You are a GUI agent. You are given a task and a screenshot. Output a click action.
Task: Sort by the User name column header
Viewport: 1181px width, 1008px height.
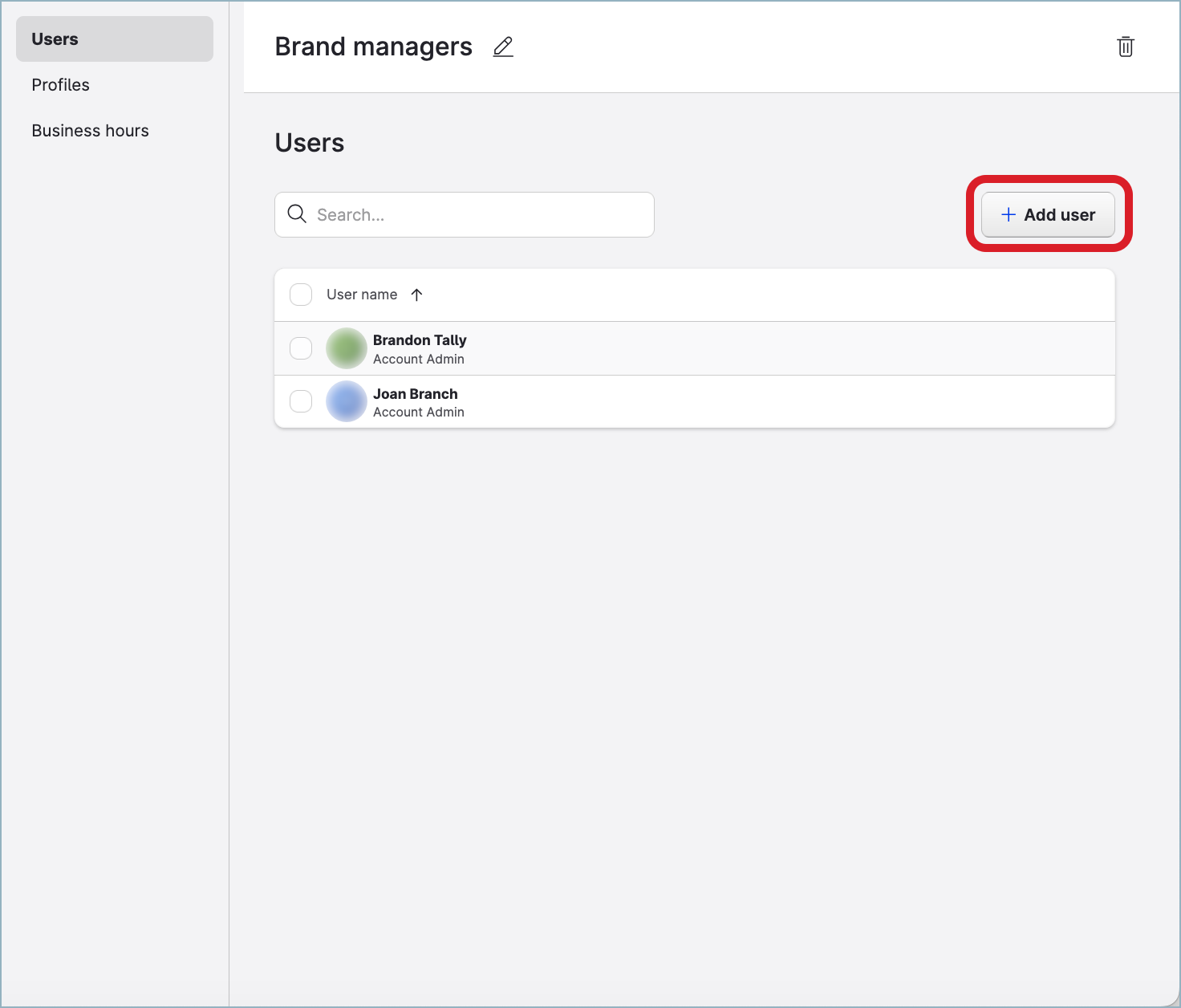pos(362,295)
